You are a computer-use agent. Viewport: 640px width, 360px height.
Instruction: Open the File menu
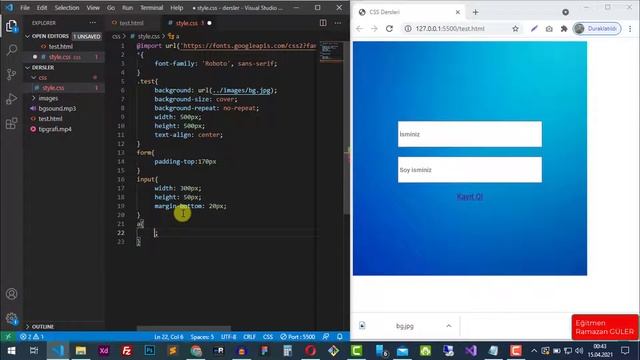click(25, 8)
